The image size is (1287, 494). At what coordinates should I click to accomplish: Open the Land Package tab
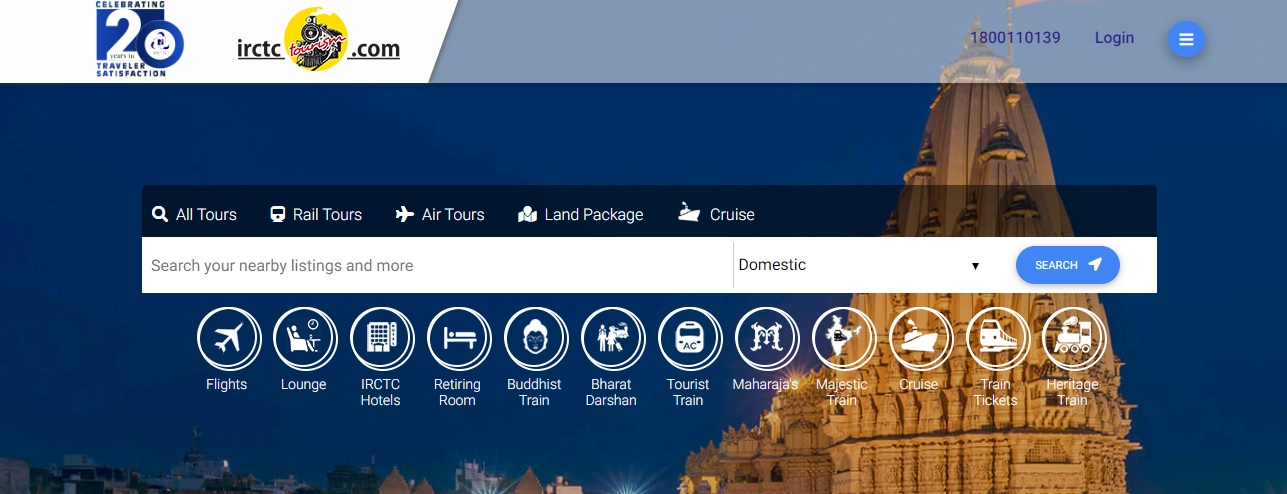(581, 214)
